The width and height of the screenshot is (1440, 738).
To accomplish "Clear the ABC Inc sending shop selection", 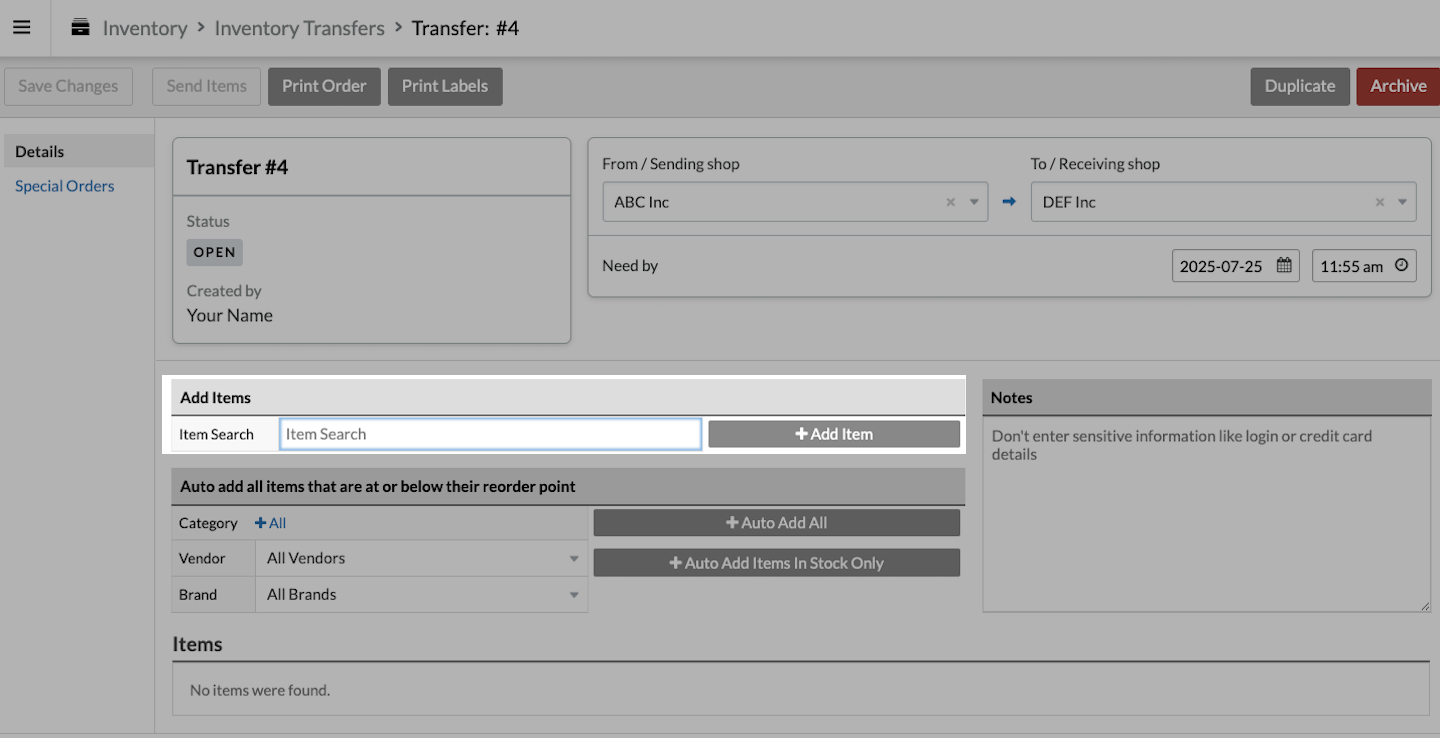I will [x=951, y=202].
